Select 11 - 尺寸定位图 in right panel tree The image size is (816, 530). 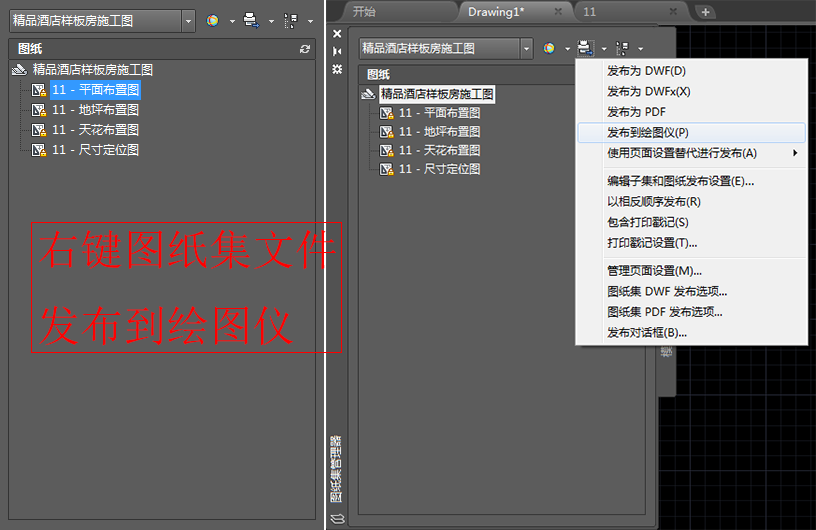point(439,169)
